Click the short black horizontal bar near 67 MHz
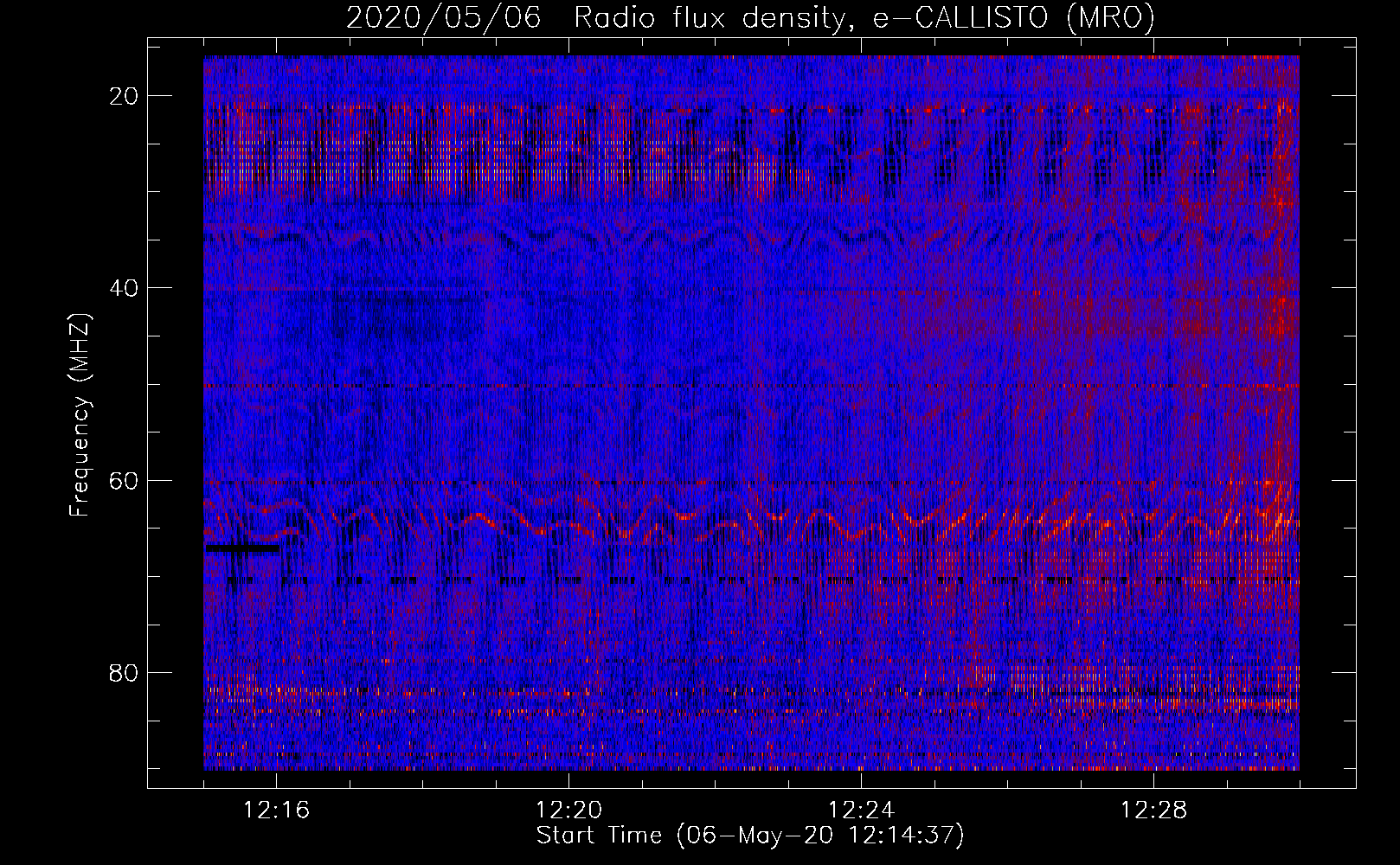Image resolution: width=1400 pixels, height=865 pixels. (242, 548)
